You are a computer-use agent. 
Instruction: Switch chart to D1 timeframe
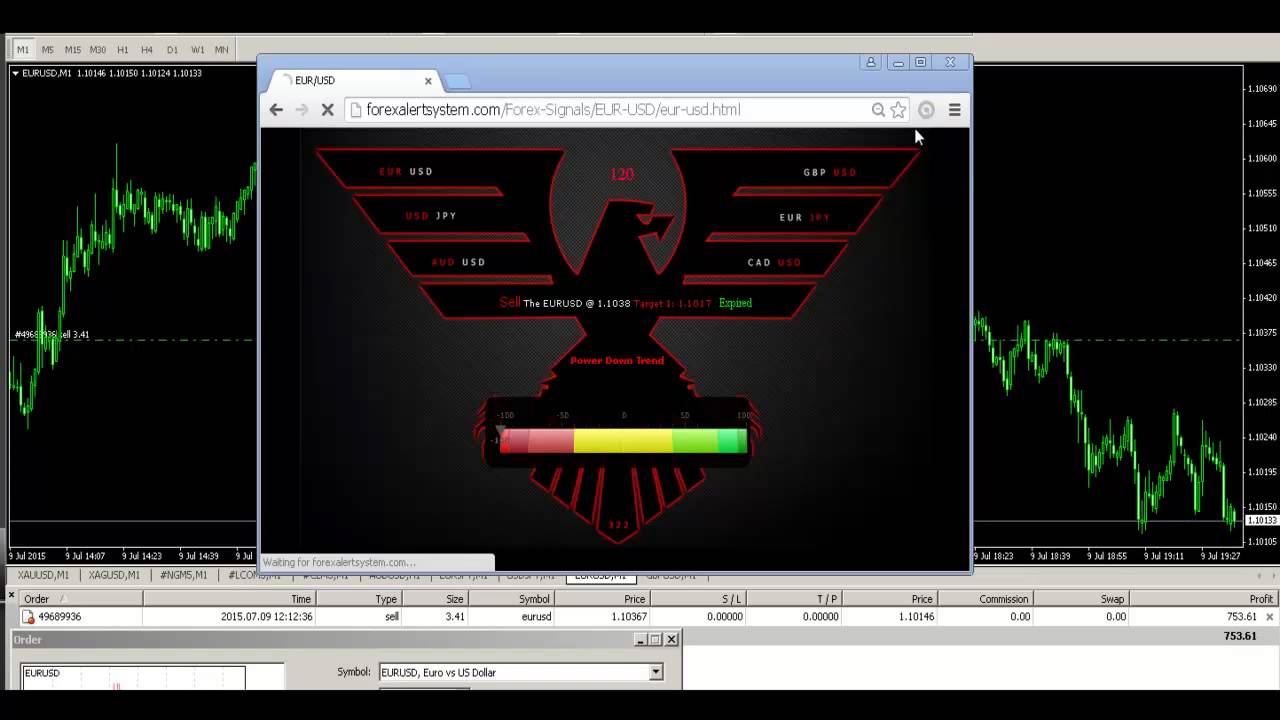(172, 49)
